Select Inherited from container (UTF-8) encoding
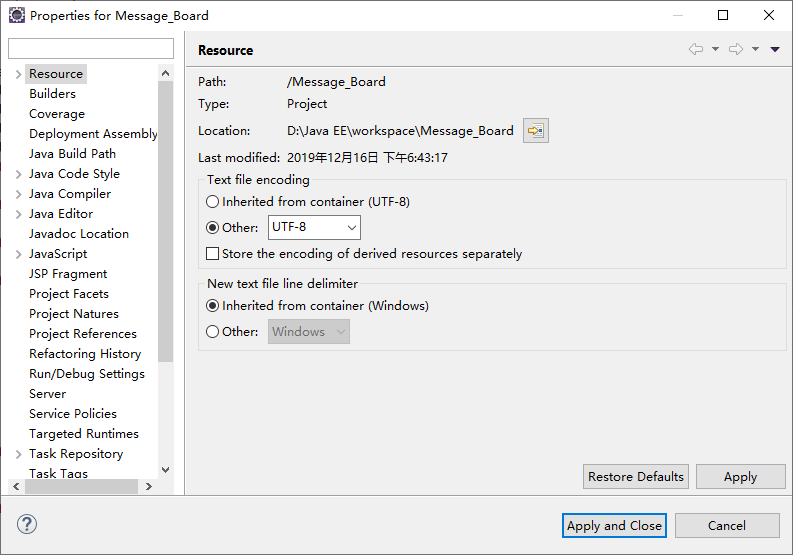Image resolution: width=793 pixels, height=555 pixels. (x=212, y=202)
